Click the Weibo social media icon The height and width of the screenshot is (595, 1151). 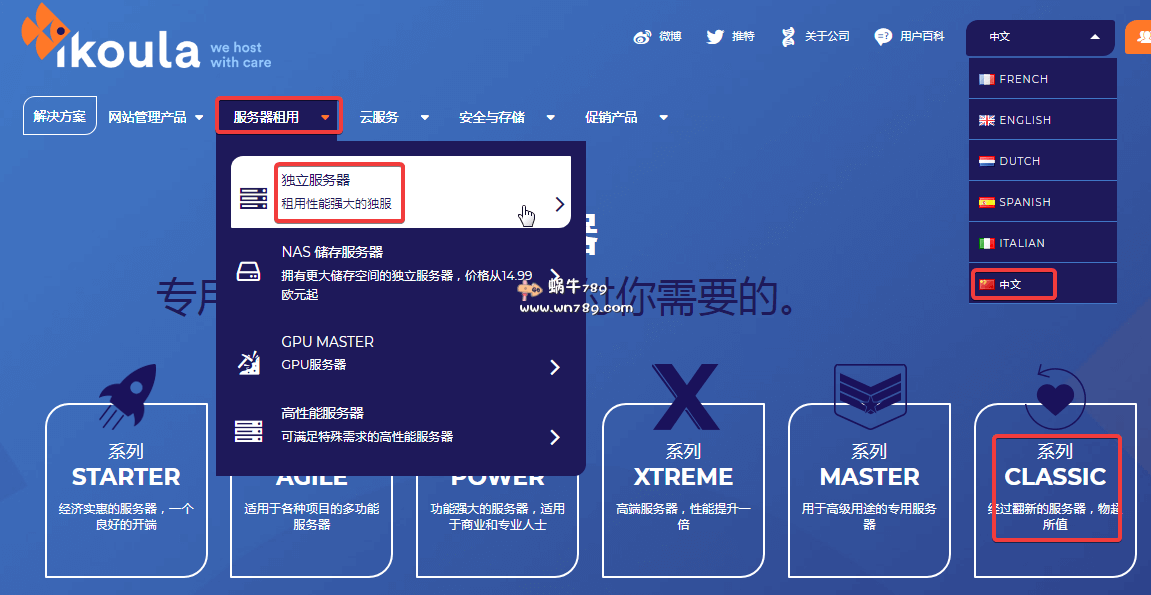644,36
